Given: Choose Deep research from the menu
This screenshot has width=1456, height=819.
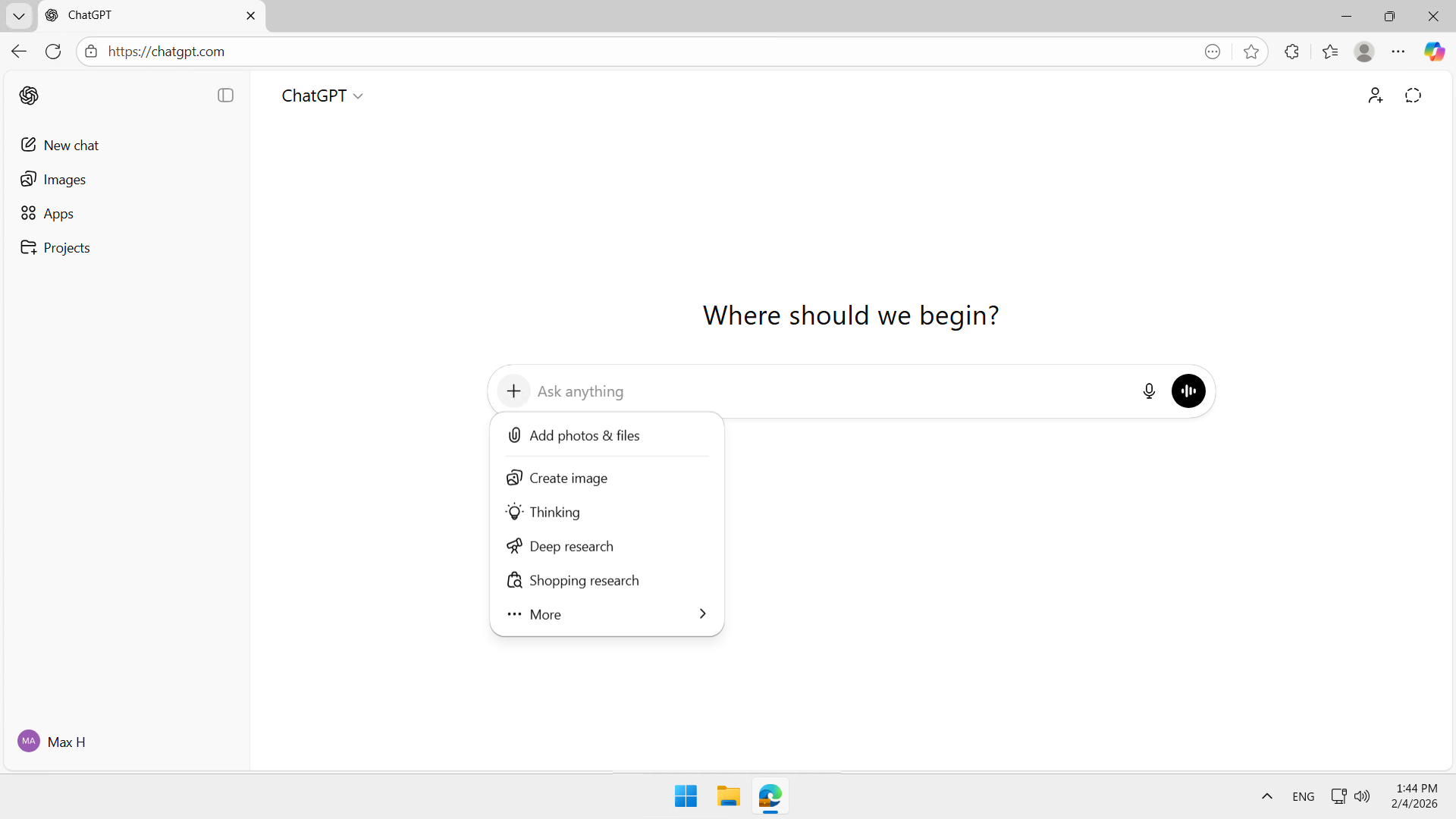Looking at the screenshot, I should [x=571, y=546].
